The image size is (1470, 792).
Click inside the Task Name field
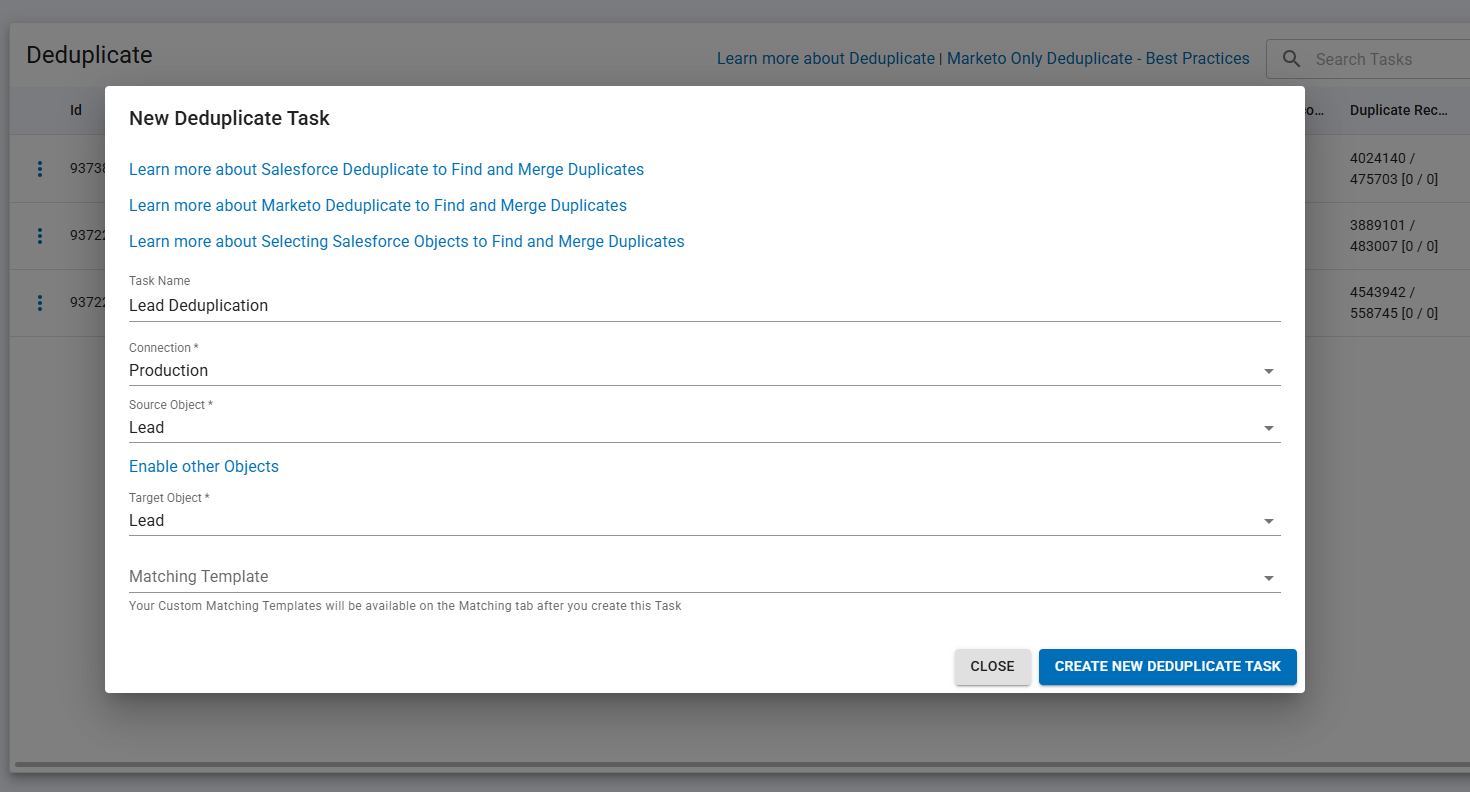400,305
